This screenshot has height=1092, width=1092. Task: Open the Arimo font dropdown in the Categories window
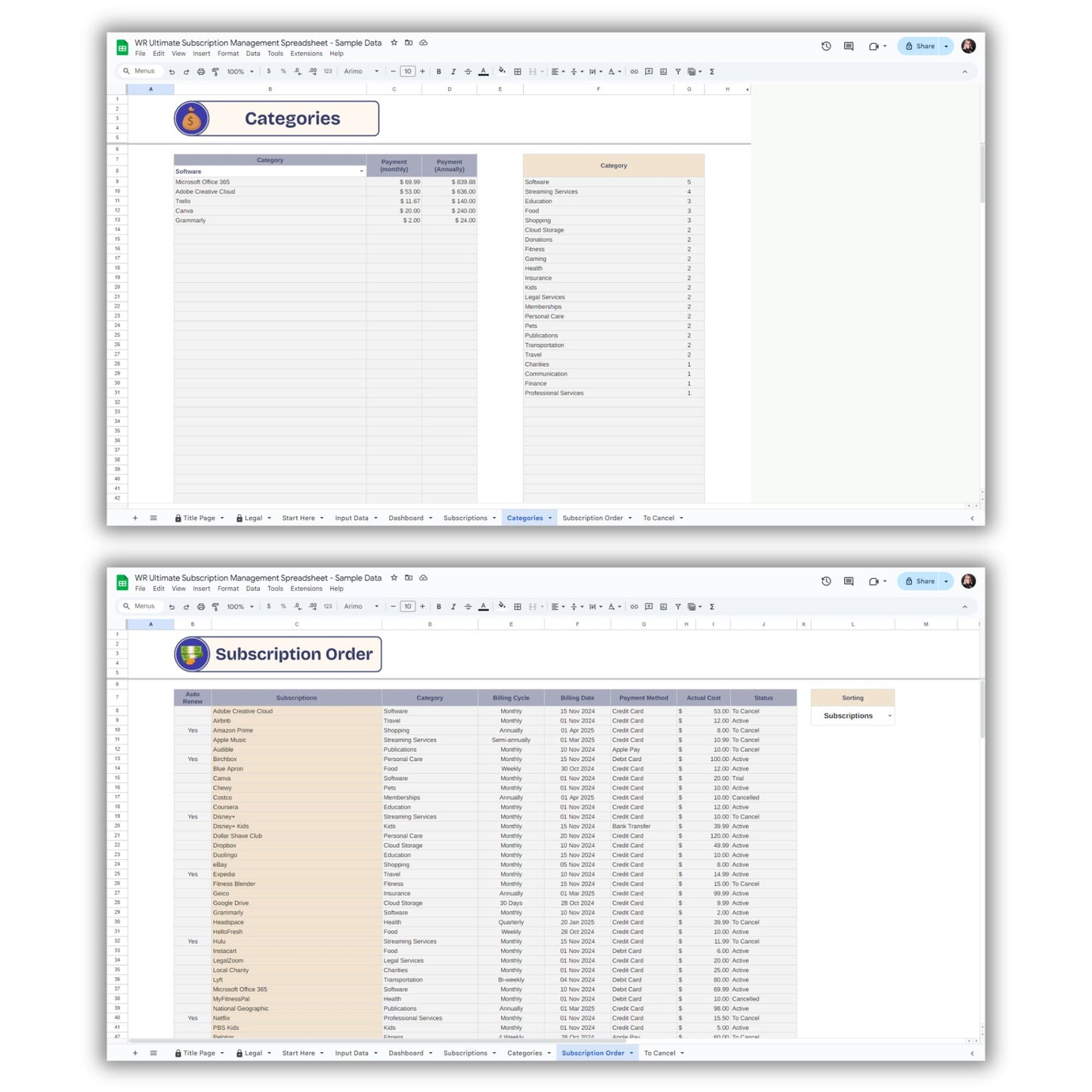click(x=361, y=72)
